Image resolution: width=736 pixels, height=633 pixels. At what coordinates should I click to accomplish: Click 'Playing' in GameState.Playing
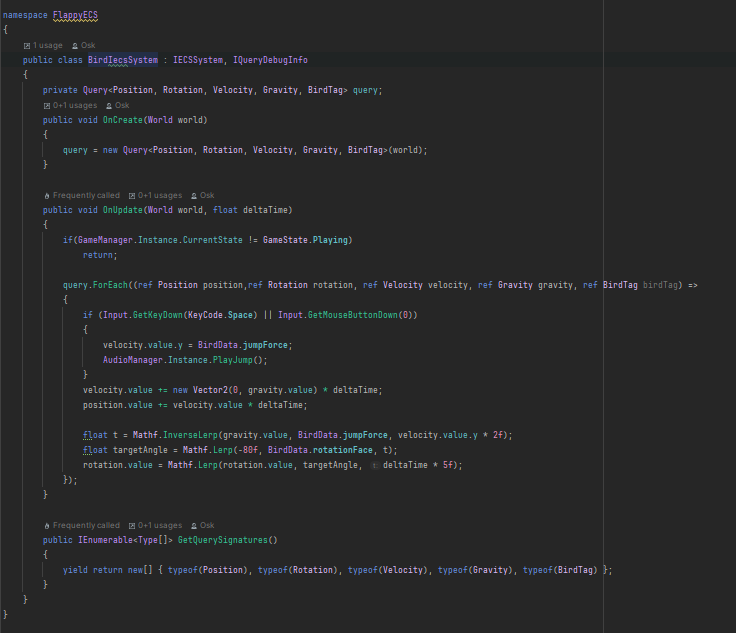point(330,240)
